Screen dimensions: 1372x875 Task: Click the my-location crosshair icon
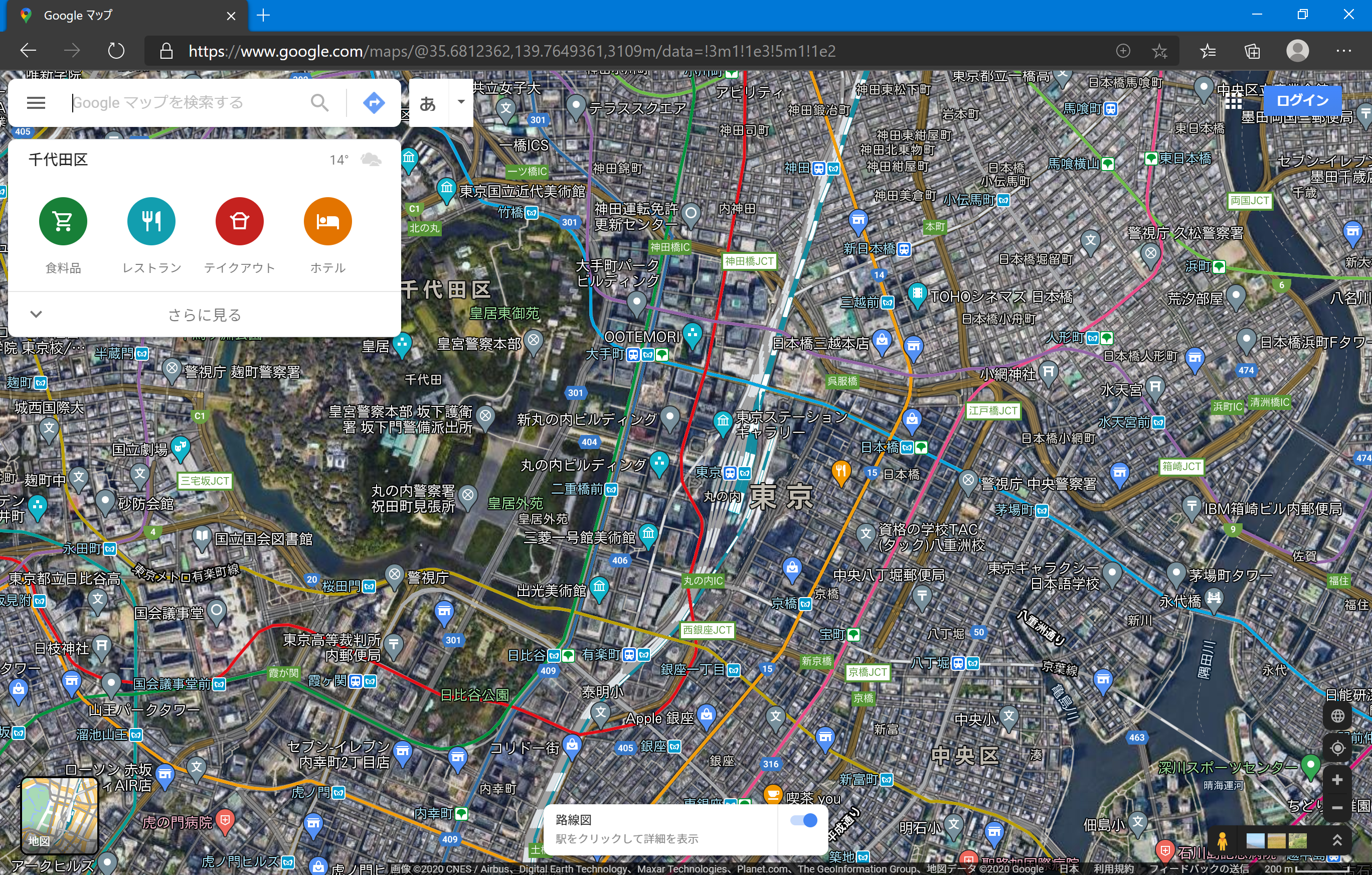(x=1337, y=748)
